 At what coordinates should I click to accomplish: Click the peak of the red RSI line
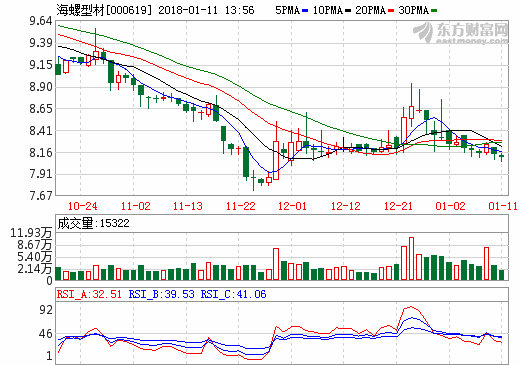pyautogui.click(x=411, y=307)
